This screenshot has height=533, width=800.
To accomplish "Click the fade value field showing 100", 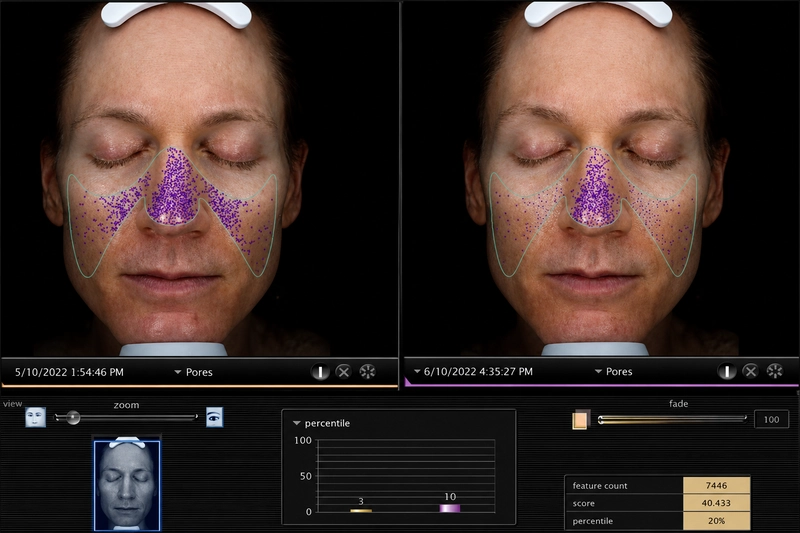I will (771, 419).
